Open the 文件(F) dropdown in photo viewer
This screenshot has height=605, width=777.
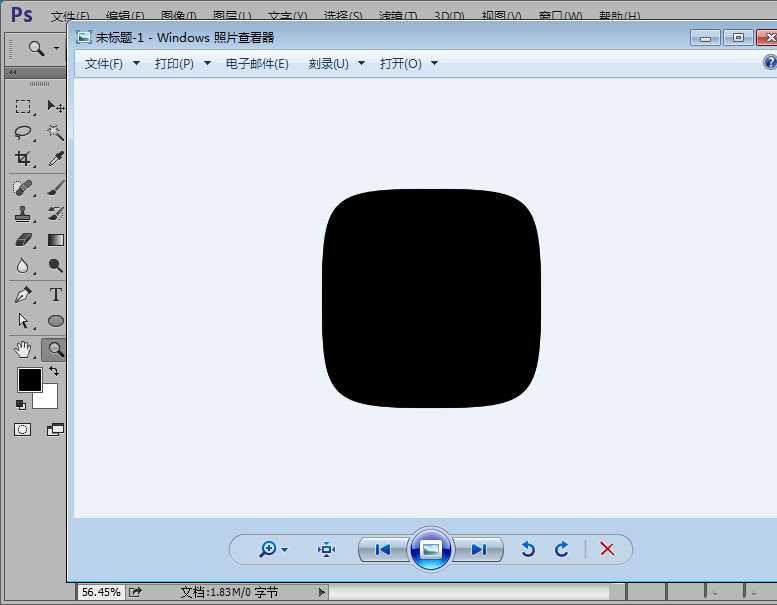104,64
